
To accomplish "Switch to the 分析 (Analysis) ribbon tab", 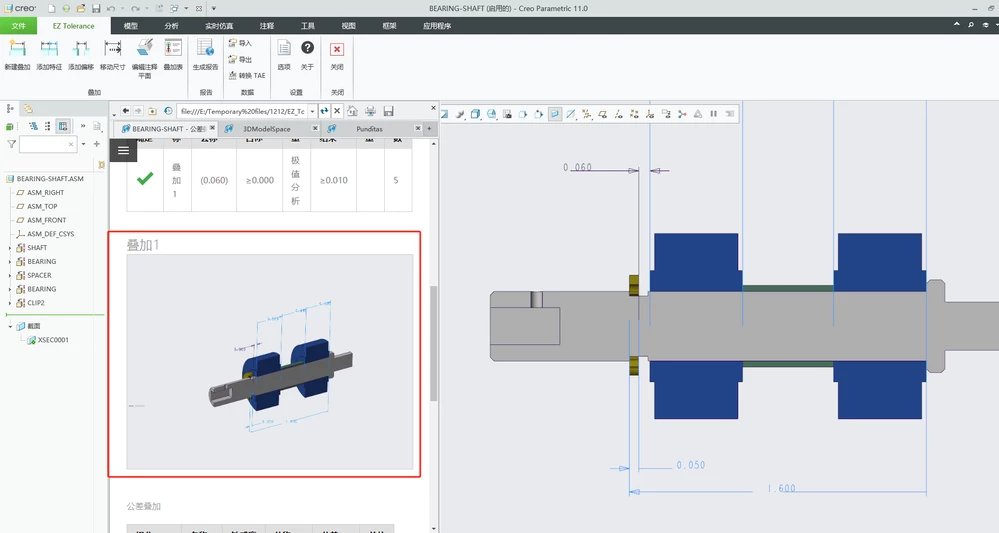I will pyautogui.click(x=171, y=26).
